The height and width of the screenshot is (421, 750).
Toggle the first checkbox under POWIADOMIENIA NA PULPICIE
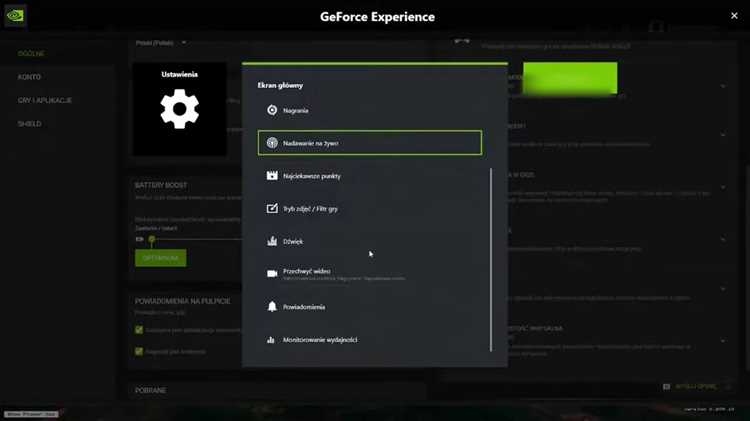point(139,330)
